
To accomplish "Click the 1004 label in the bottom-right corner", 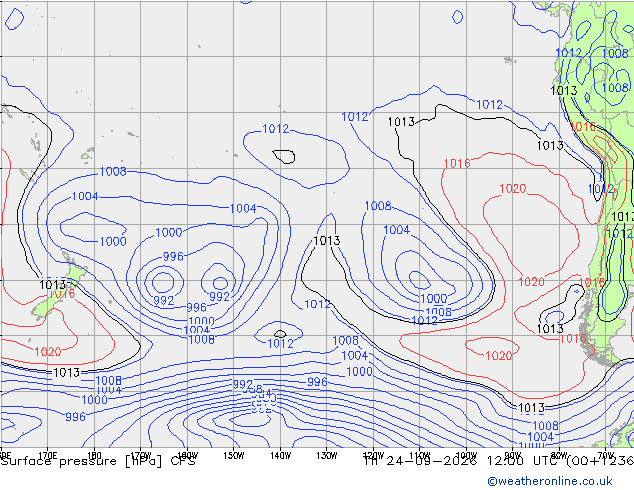I will 541,437.
